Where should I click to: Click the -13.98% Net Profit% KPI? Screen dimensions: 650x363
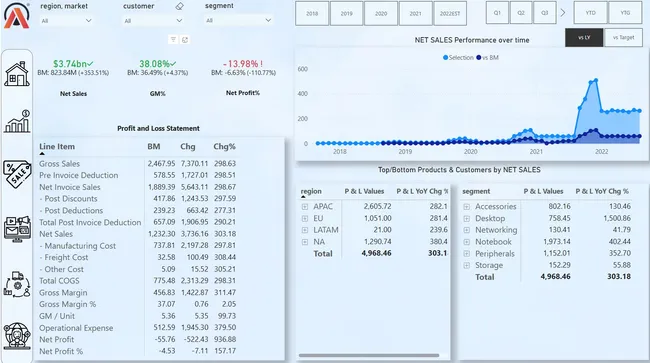pyautogui.click(x=243, y=64)
